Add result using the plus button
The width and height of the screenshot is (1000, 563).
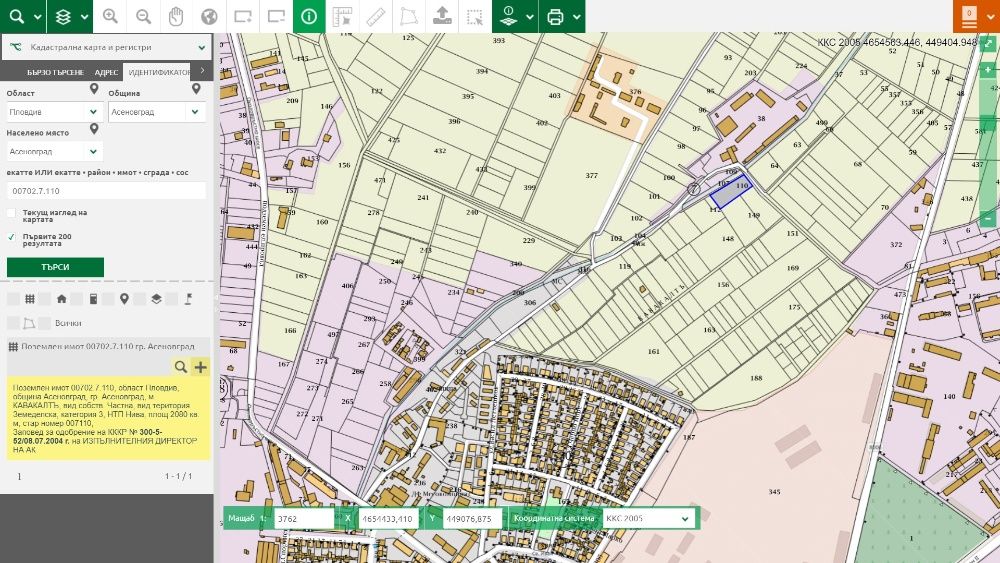click(200, 367)
